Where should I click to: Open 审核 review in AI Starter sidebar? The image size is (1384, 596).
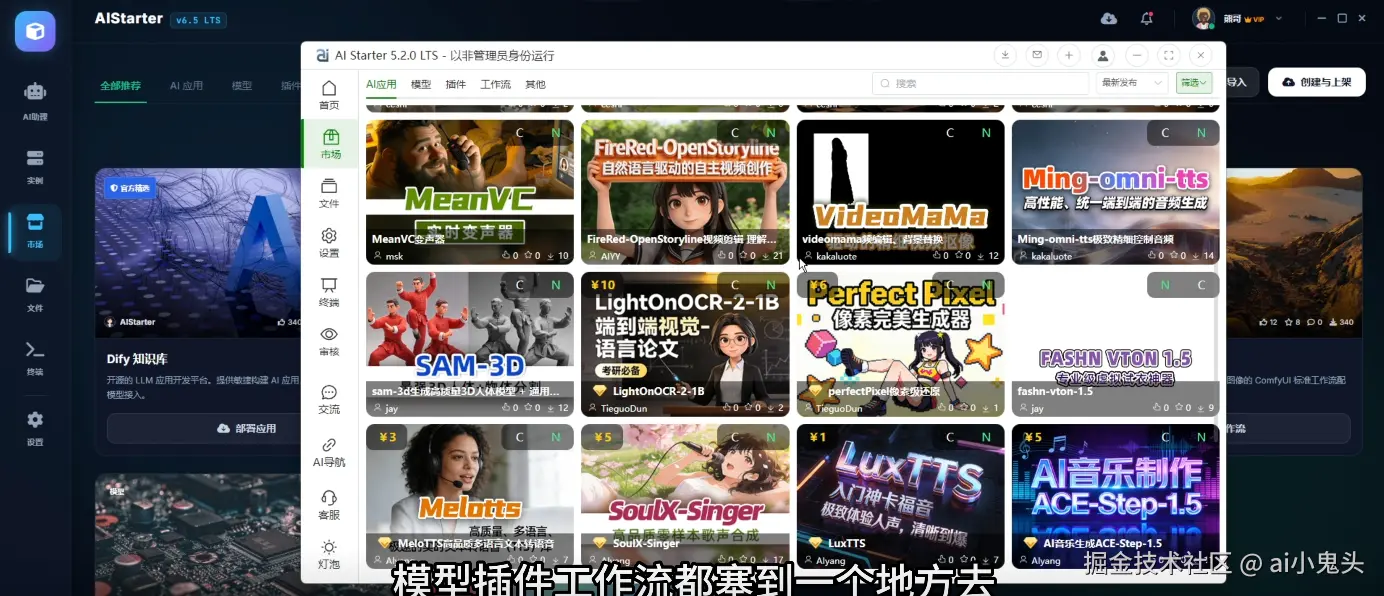(x=329, y=342)
